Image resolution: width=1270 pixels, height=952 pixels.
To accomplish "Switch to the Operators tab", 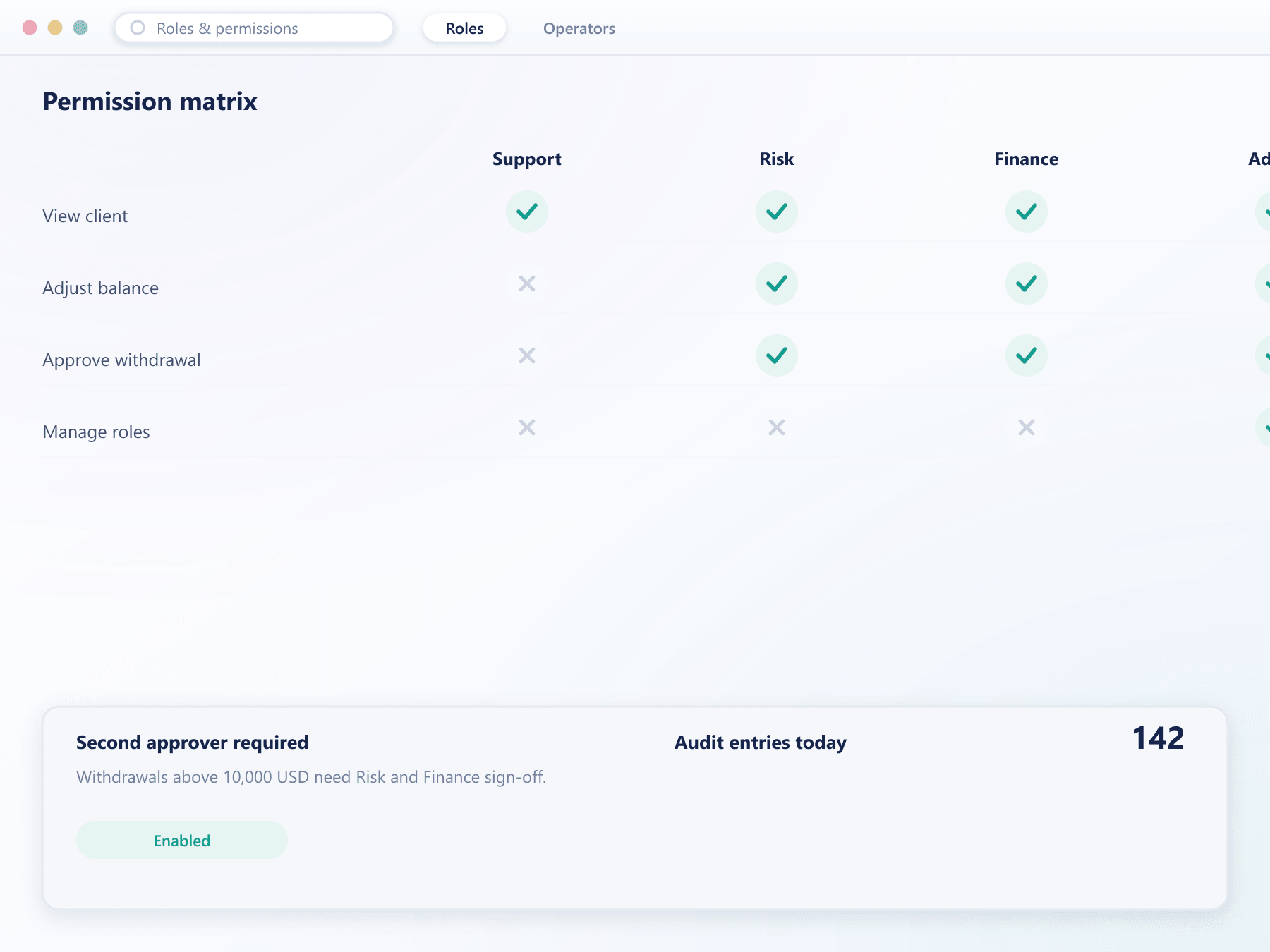I will 579,28.
